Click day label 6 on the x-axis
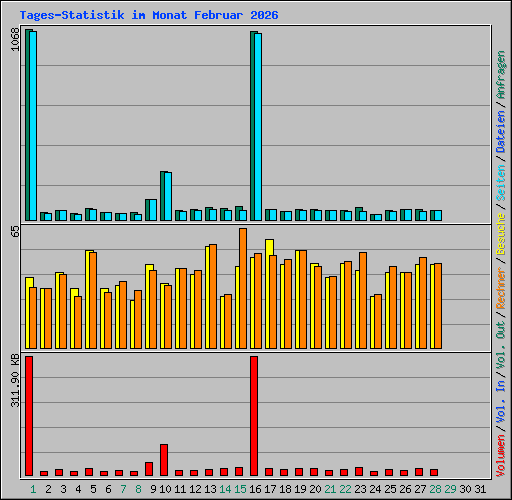 pyautogui.click(x=108, y=489)
